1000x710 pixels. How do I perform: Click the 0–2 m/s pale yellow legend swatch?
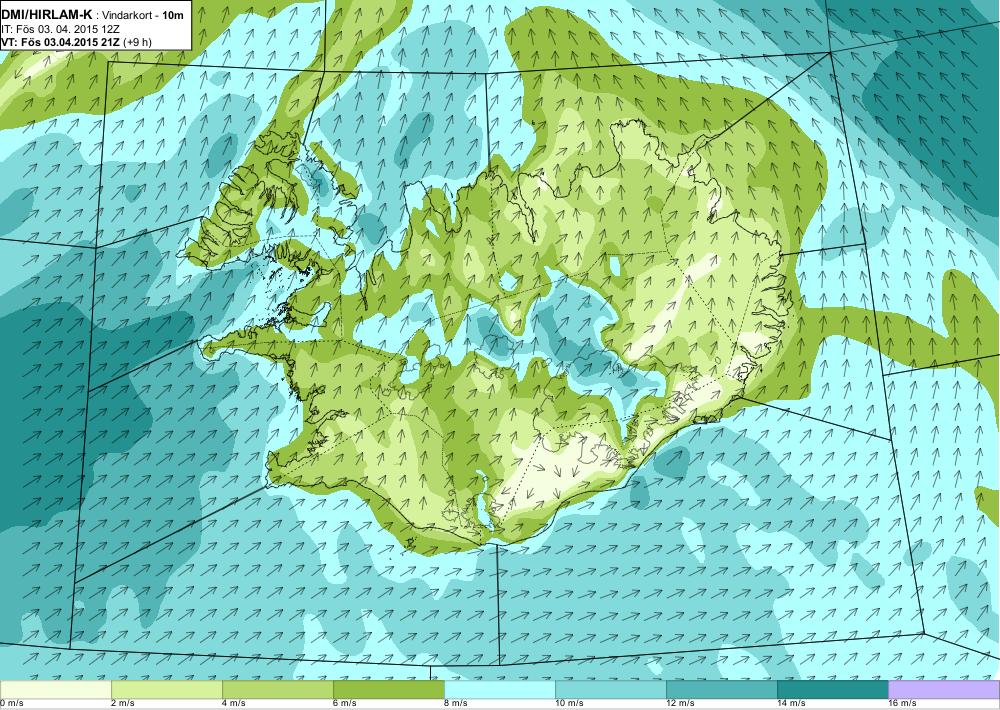pos(56,690)
